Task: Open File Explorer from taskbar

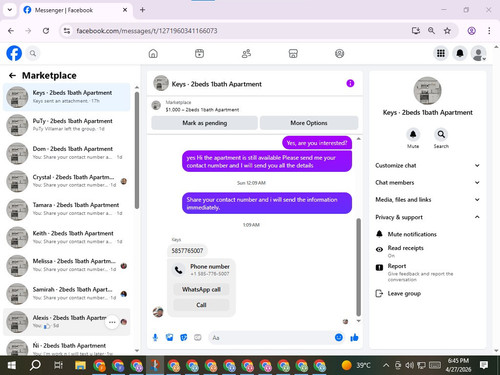Action: point(80,365)
